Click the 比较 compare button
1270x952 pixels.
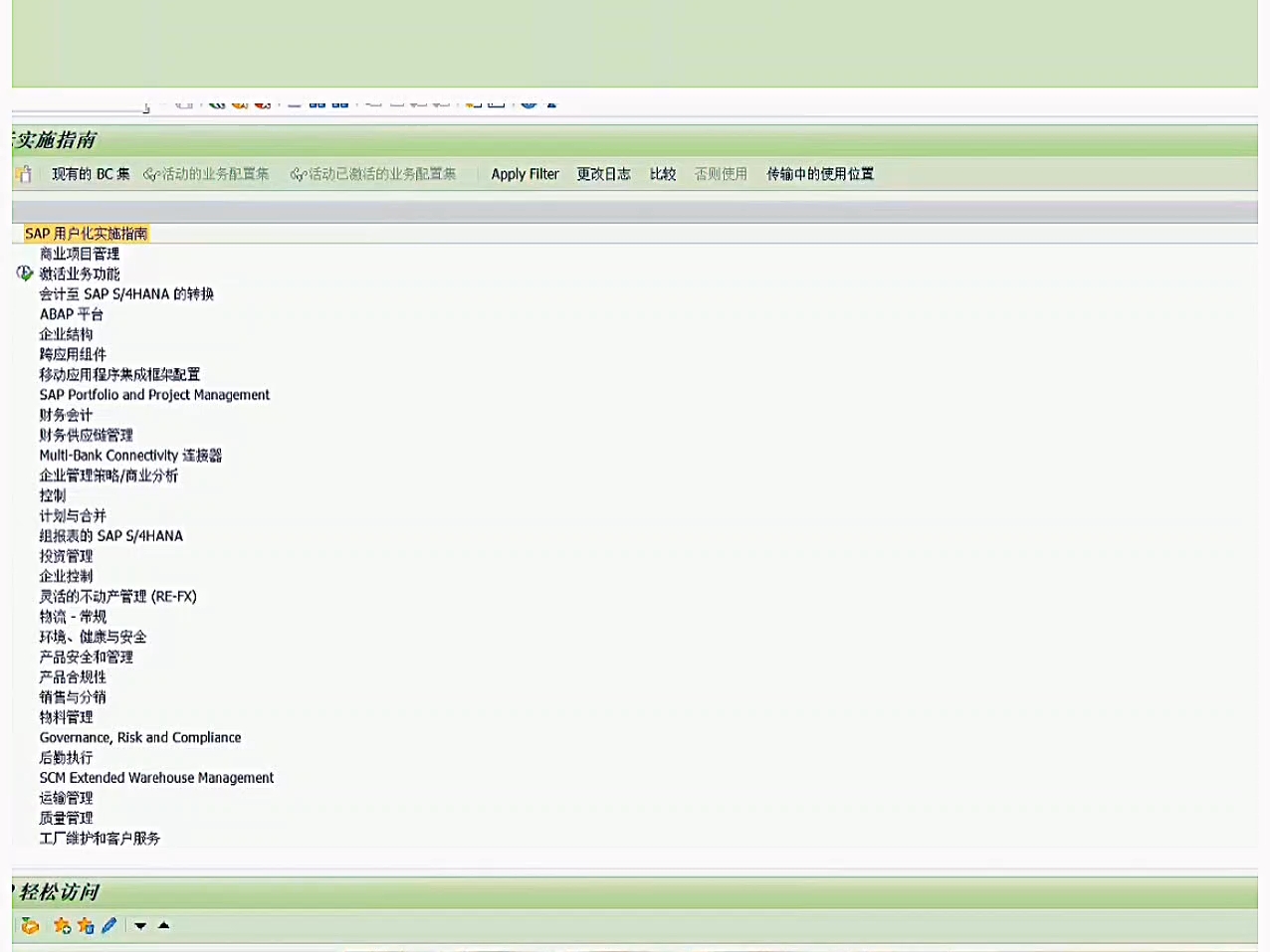coord(663,174)
